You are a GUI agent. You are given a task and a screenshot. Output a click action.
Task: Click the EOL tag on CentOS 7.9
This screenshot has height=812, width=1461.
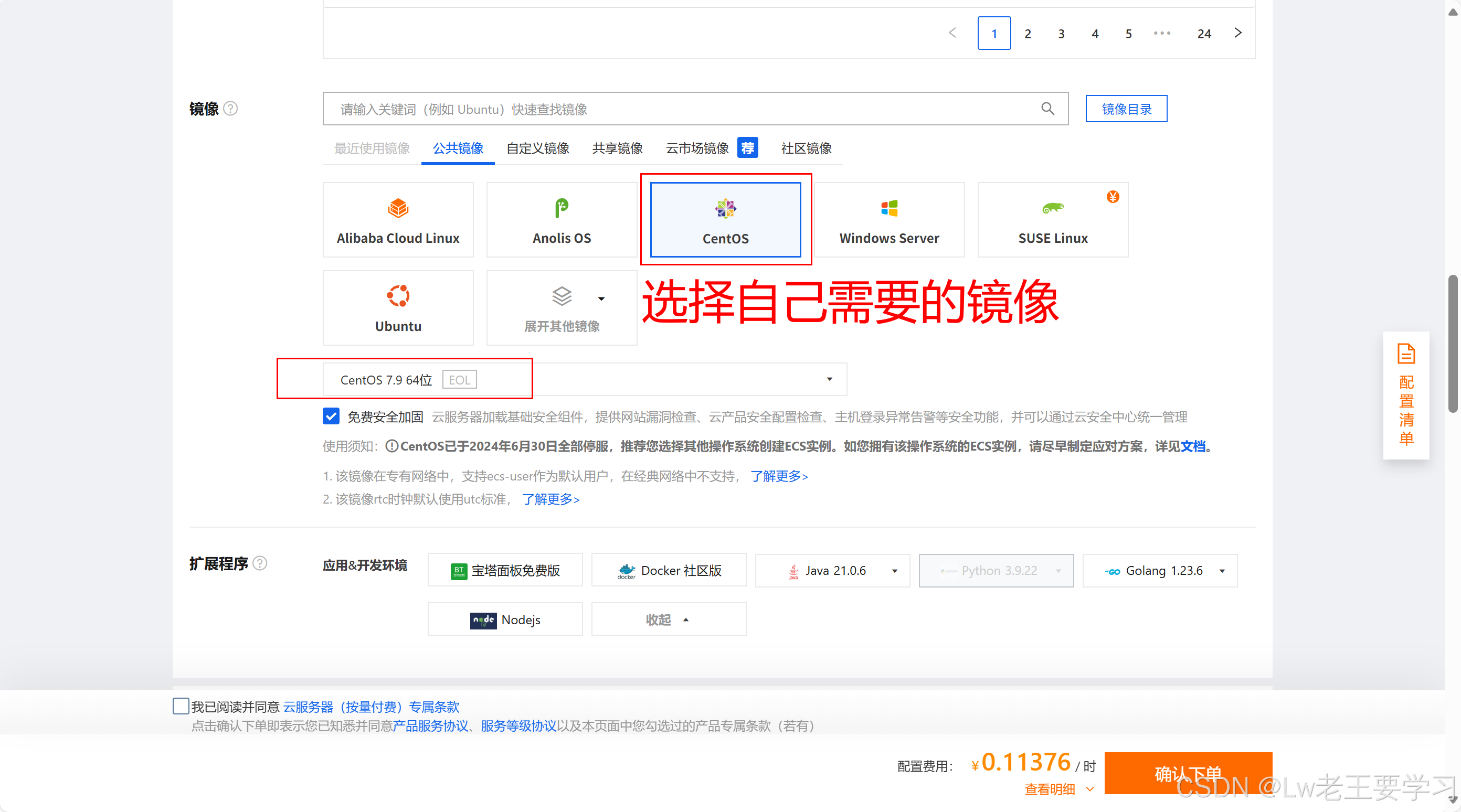pos(459,379)
